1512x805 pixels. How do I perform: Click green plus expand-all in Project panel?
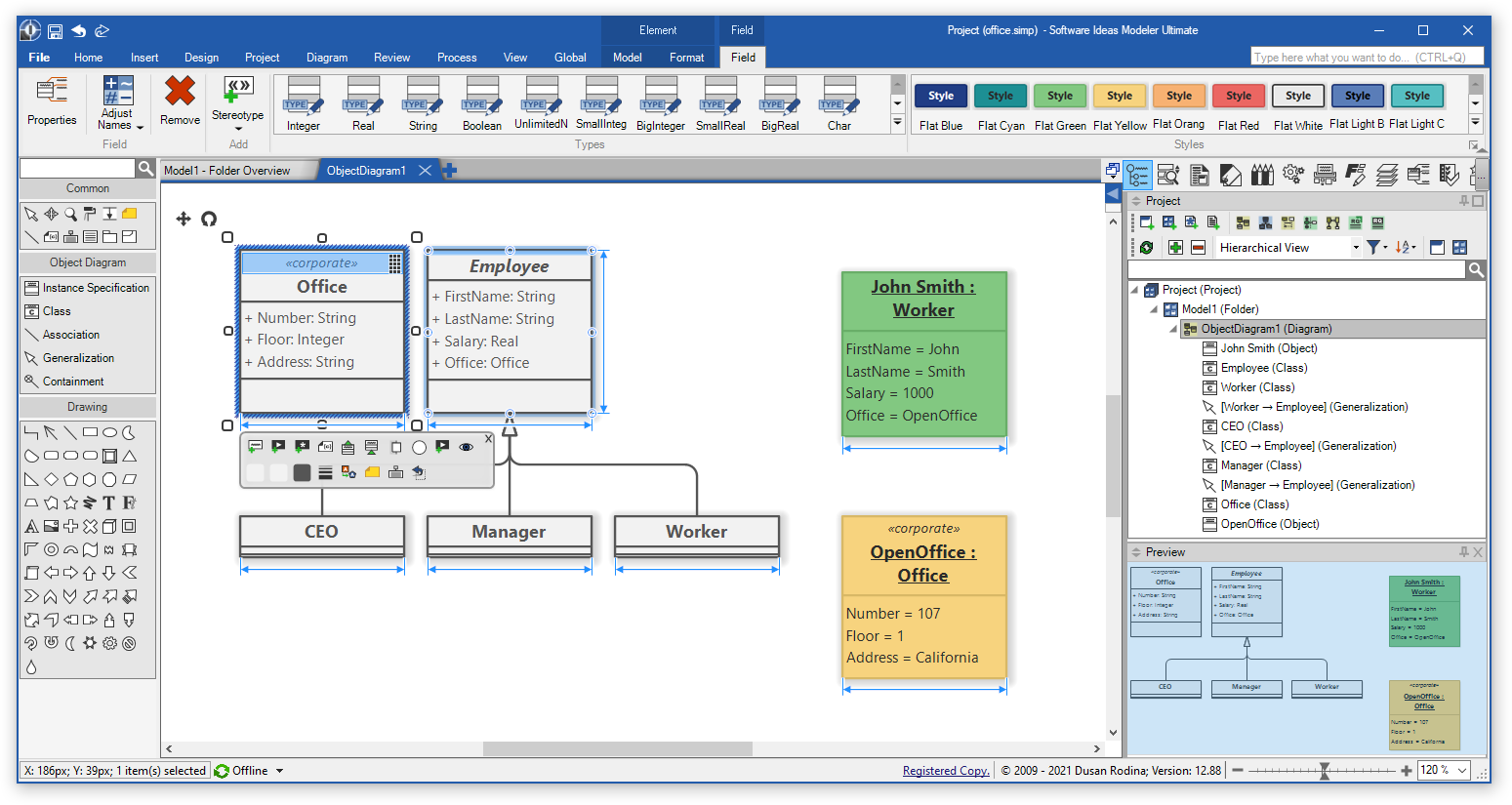point(1175,248)
